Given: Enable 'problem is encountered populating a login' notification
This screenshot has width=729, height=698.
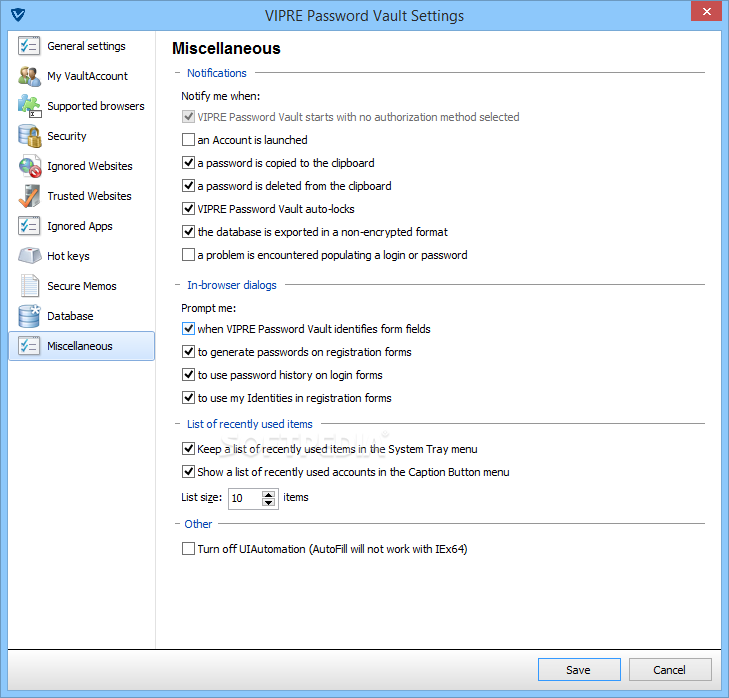Looking at the screenshot, I should [188, 255].
